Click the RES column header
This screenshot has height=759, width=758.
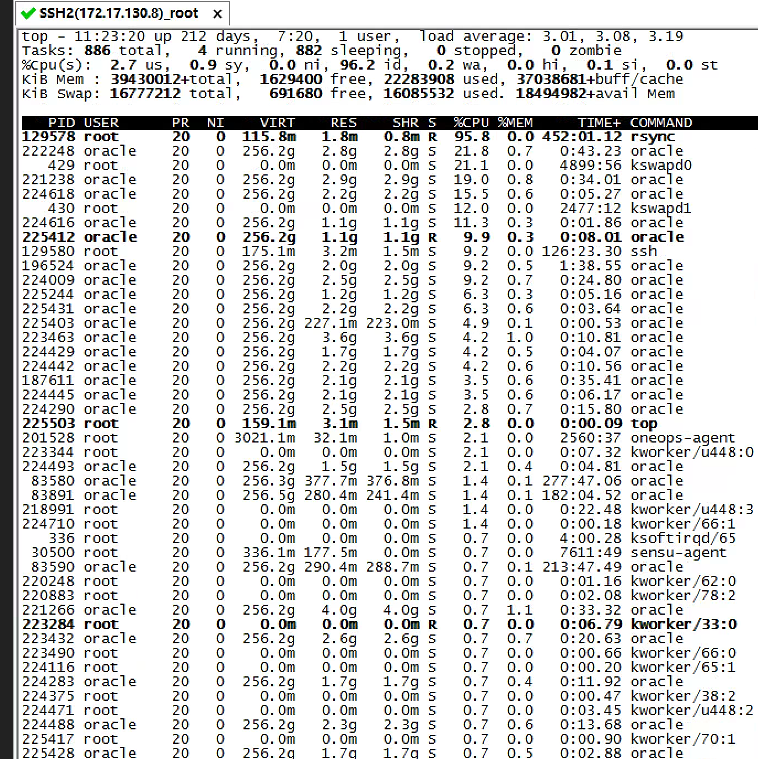point(344,123)
